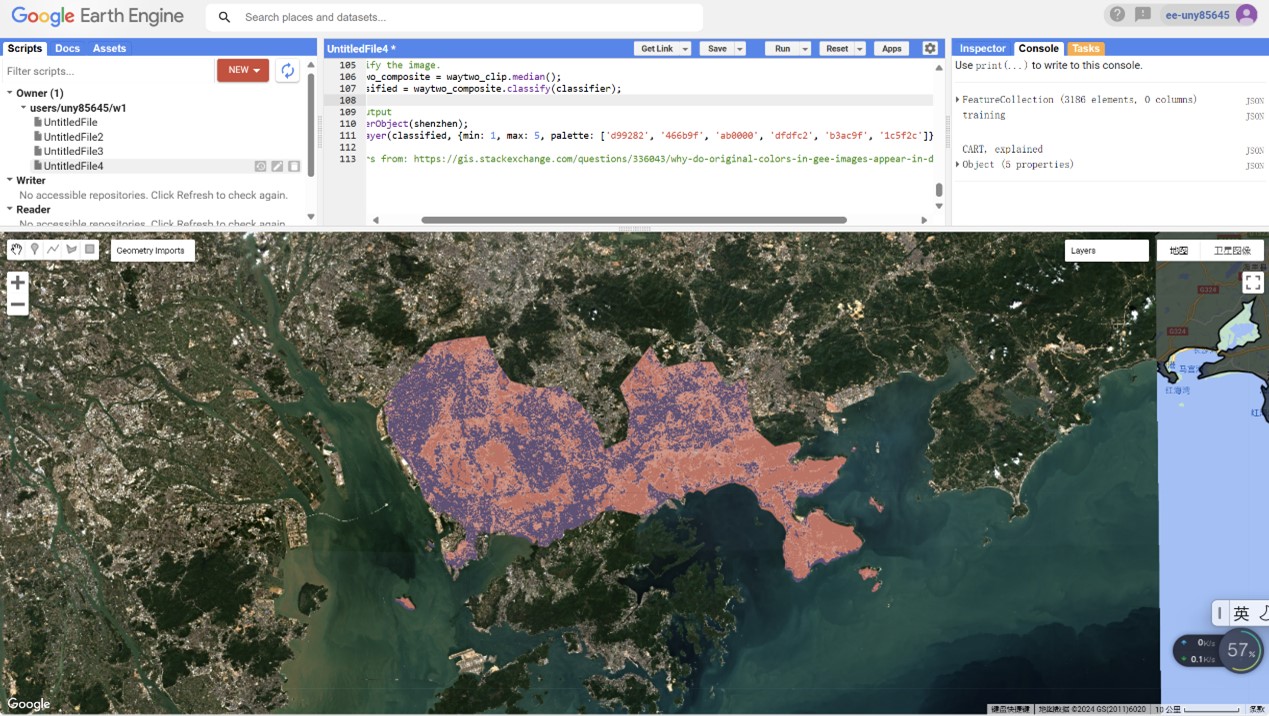Open the Assets tab

coord(110,48)
